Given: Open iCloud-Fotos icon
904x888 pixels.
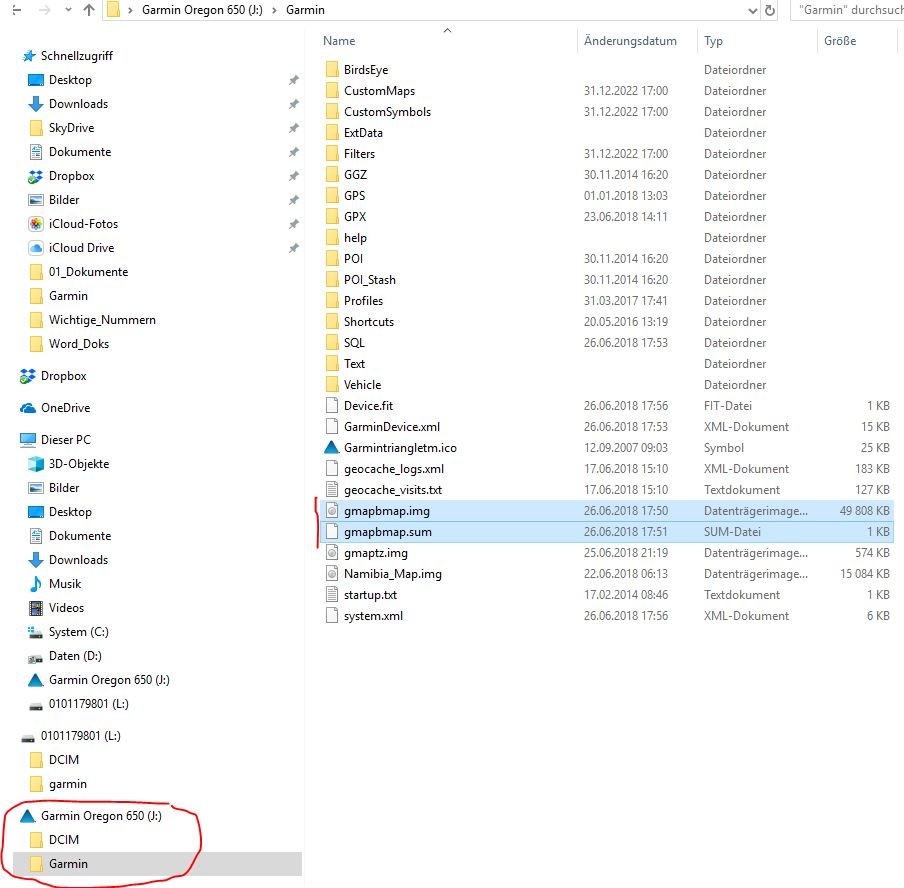Looking at the screenshot, I should [36, 224].
